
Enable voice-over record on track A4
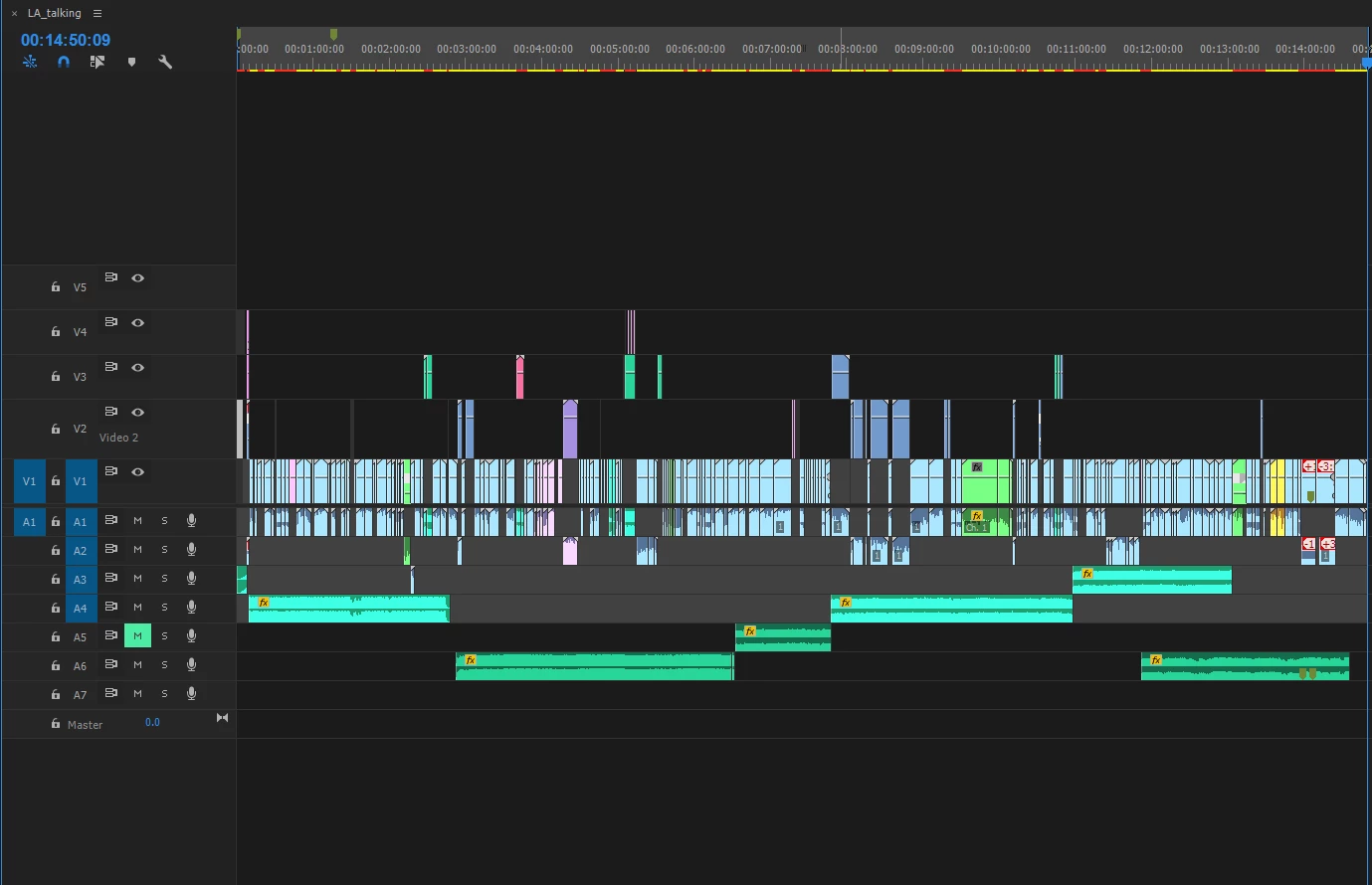pos(191,607)
